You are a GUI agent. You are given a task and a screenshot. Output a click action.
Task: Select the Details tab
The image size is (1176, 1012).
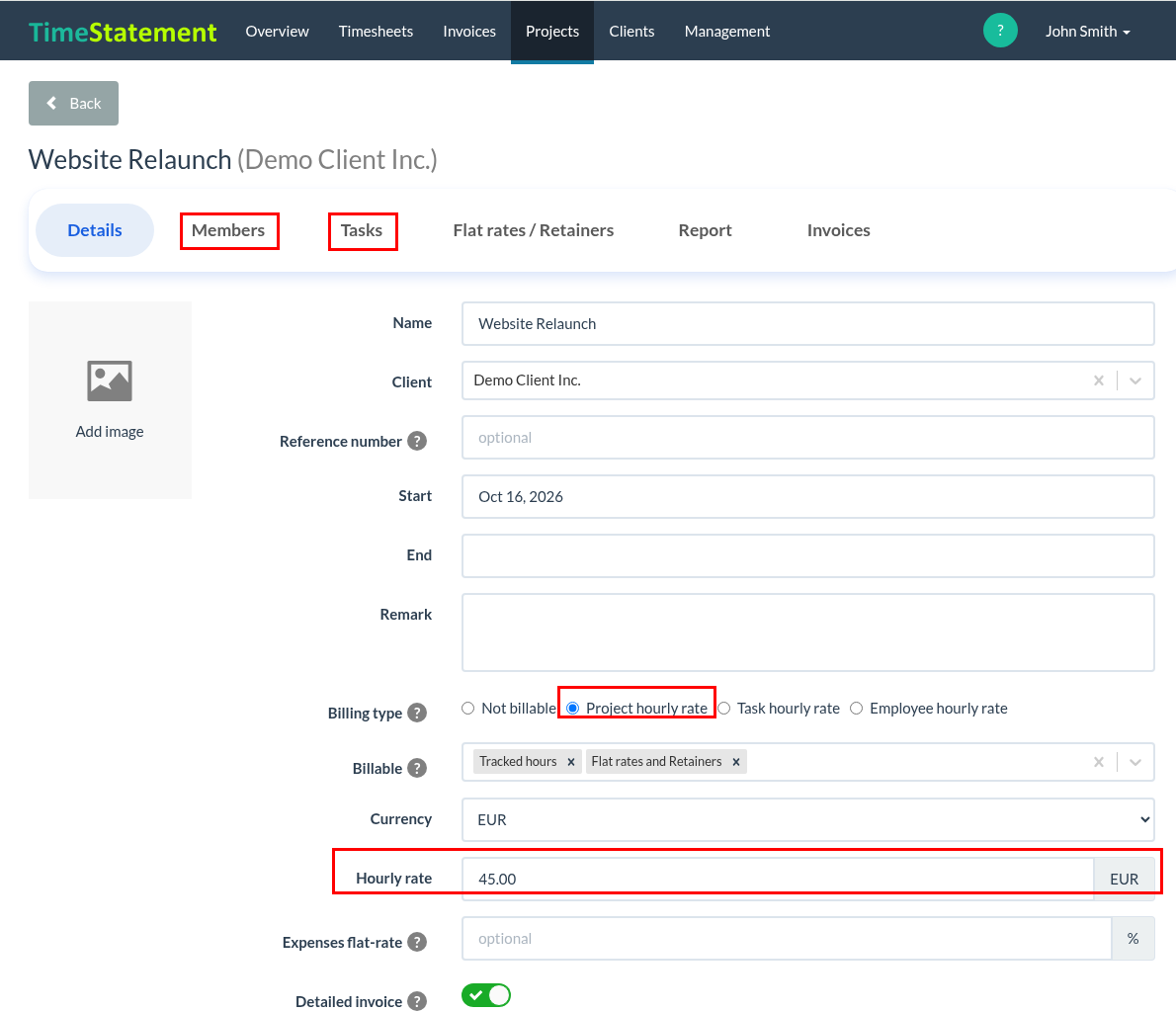(x=95, y=230)
